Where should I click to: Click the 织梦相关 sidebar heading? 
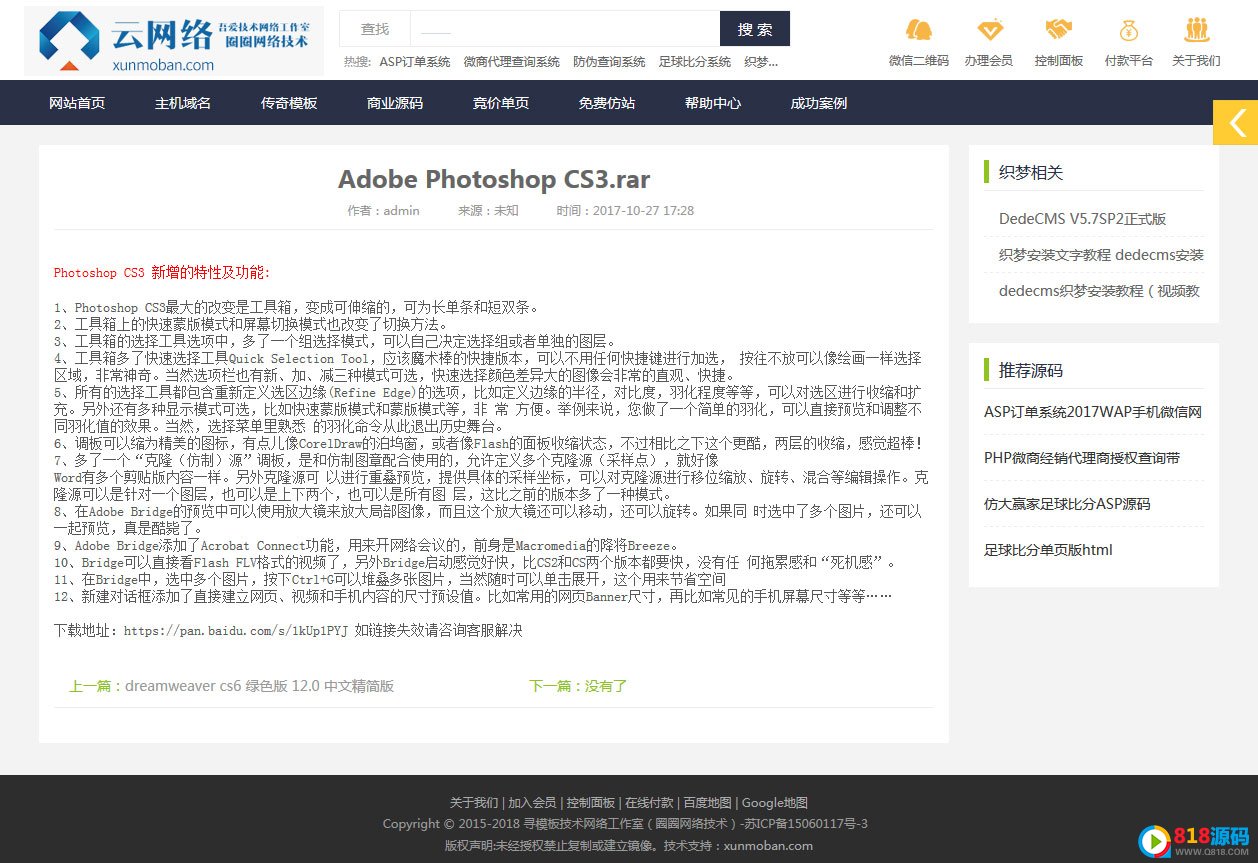[x=1031, y=173]
